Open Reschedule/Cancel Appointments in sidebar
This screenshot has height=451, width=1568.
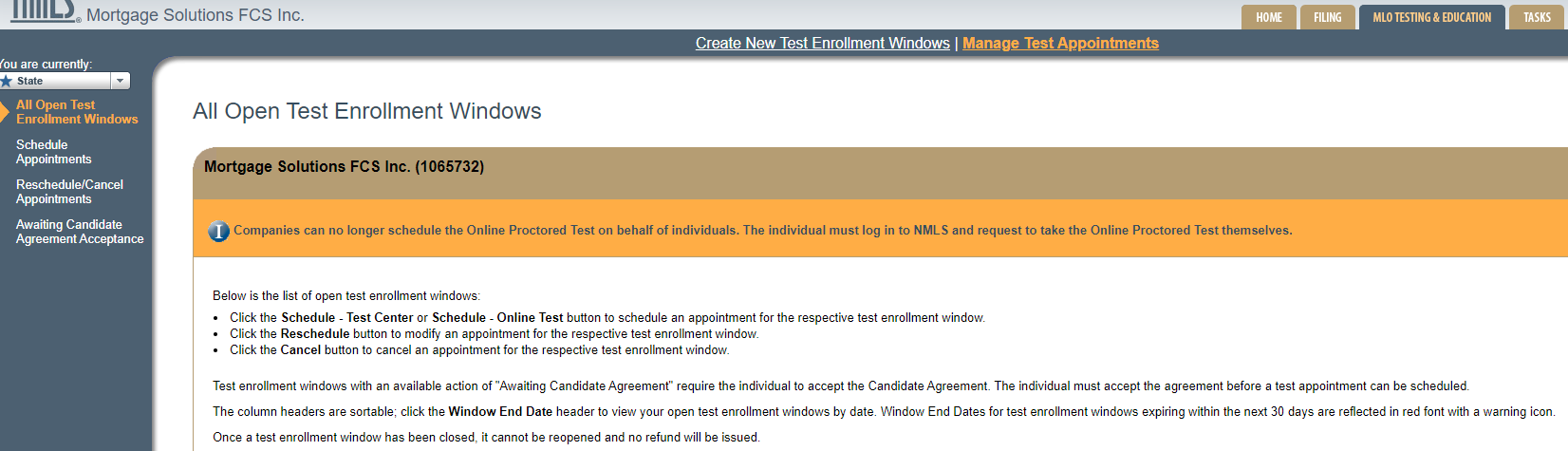[x=69, y=192]
